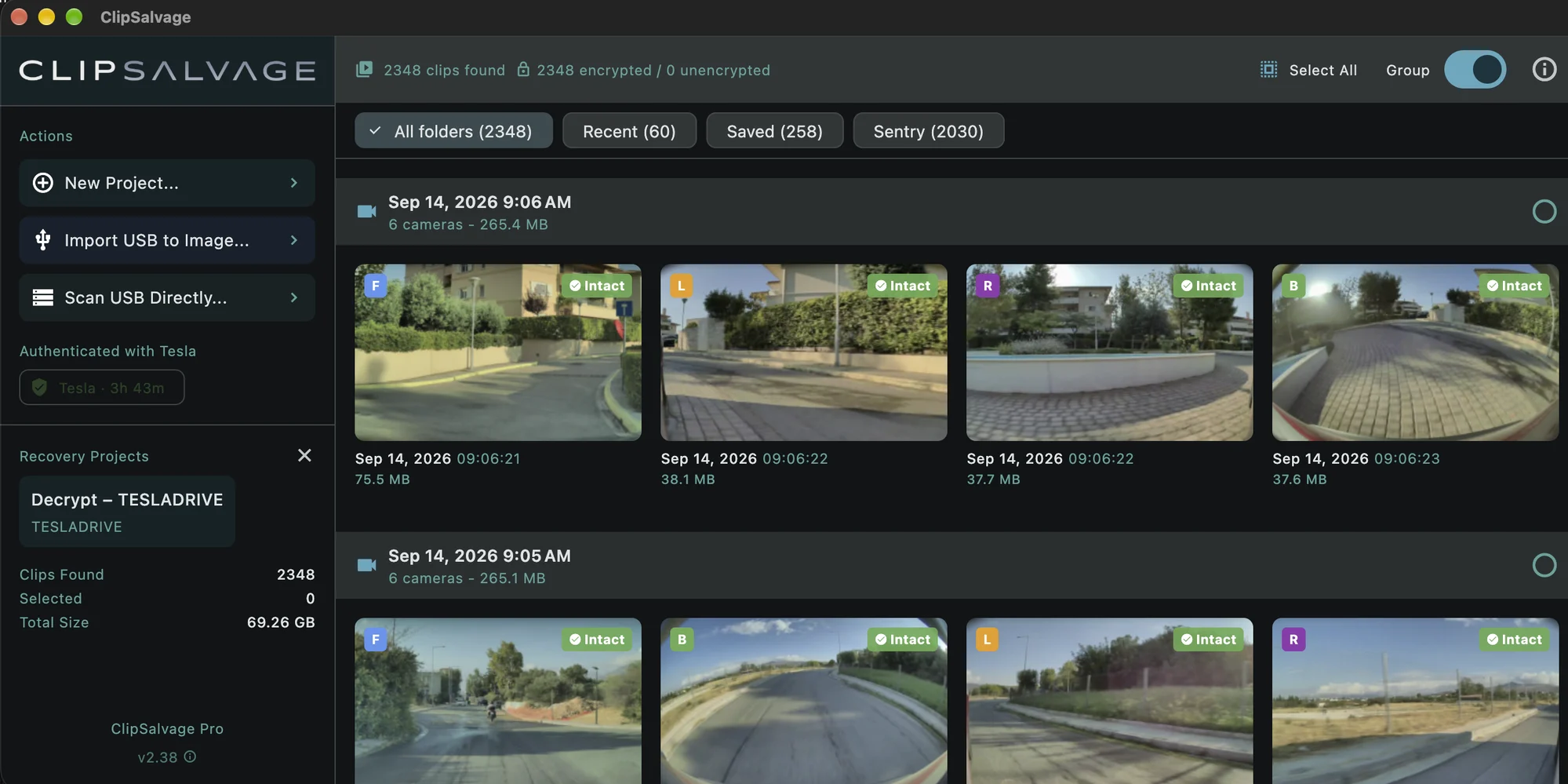Click the lock icon beside encrypted count
The height and width of the screenshot is (784, 1568).
click(523, 70)
